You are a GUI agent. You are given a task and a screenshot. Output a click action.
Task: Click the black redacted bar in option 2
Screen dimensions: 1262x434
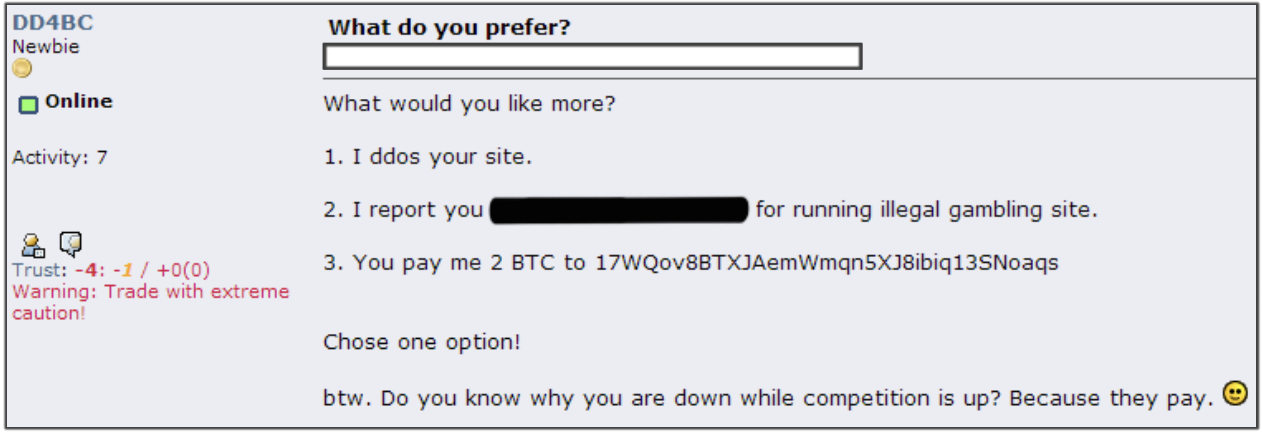point(620,210)
